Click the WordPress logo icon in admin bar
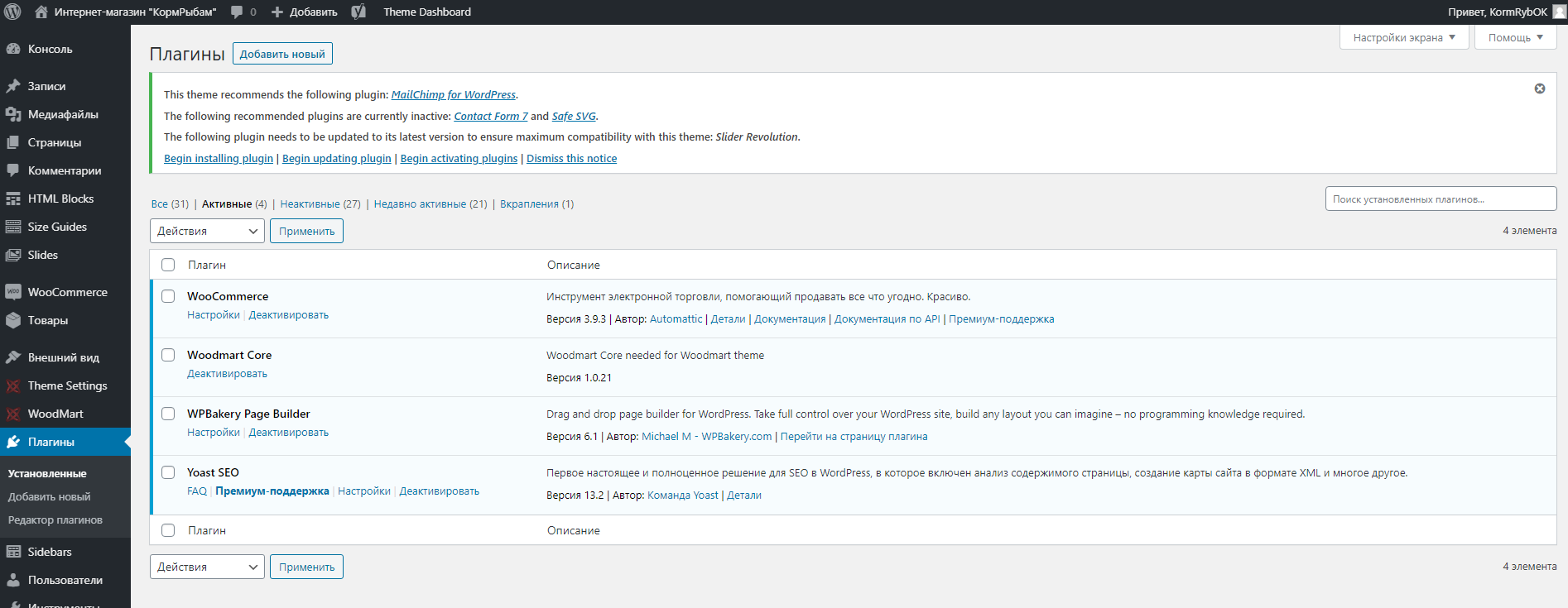Screen dimensions: 1568x608 coord(12,12)
